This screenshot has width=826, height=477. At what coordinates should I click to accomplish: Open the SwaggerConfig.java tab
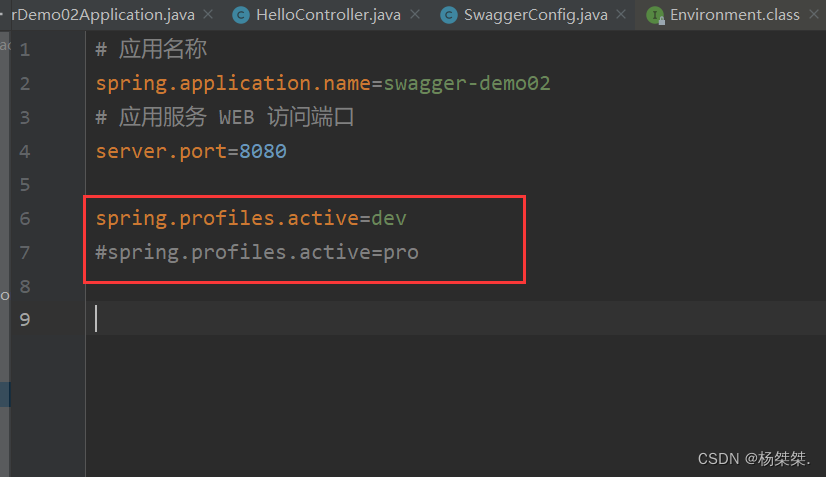535,15
